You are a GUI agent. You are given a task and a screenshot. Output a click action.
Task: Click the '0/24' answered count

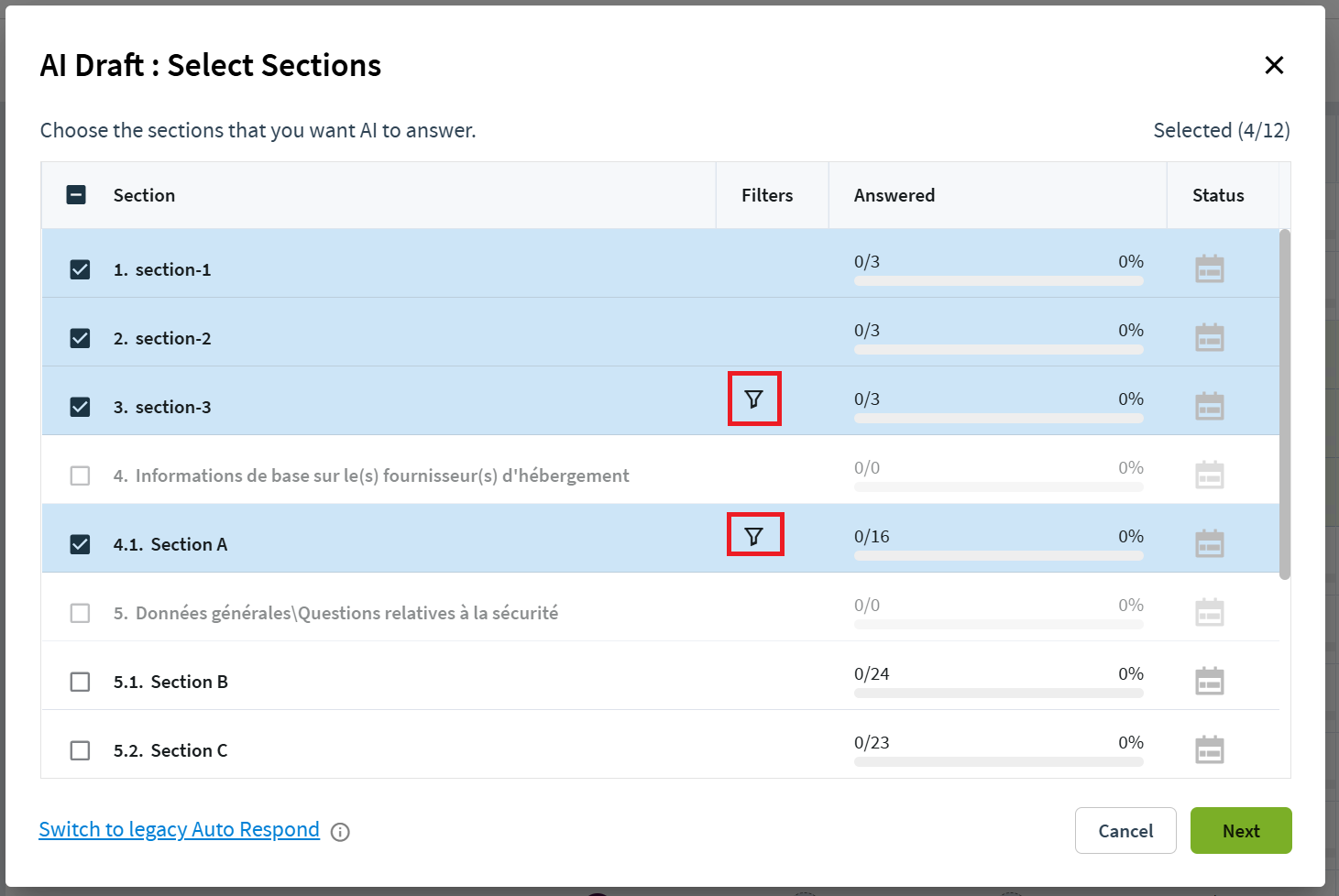[872, 673]
